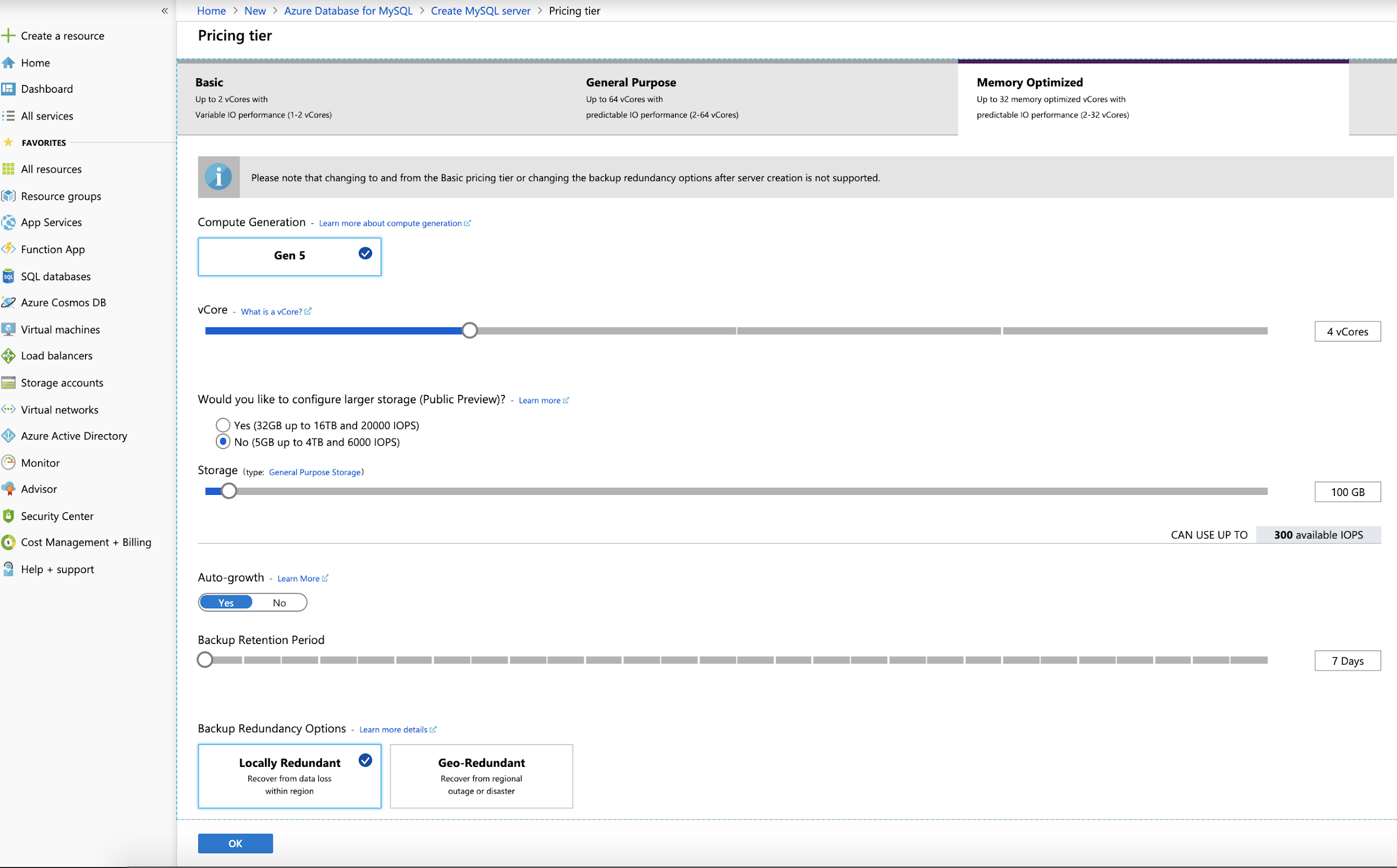Switch to the Basic pricing tier tab
The width and height of the screenshot is (1397, 868).
pos(372,98)
